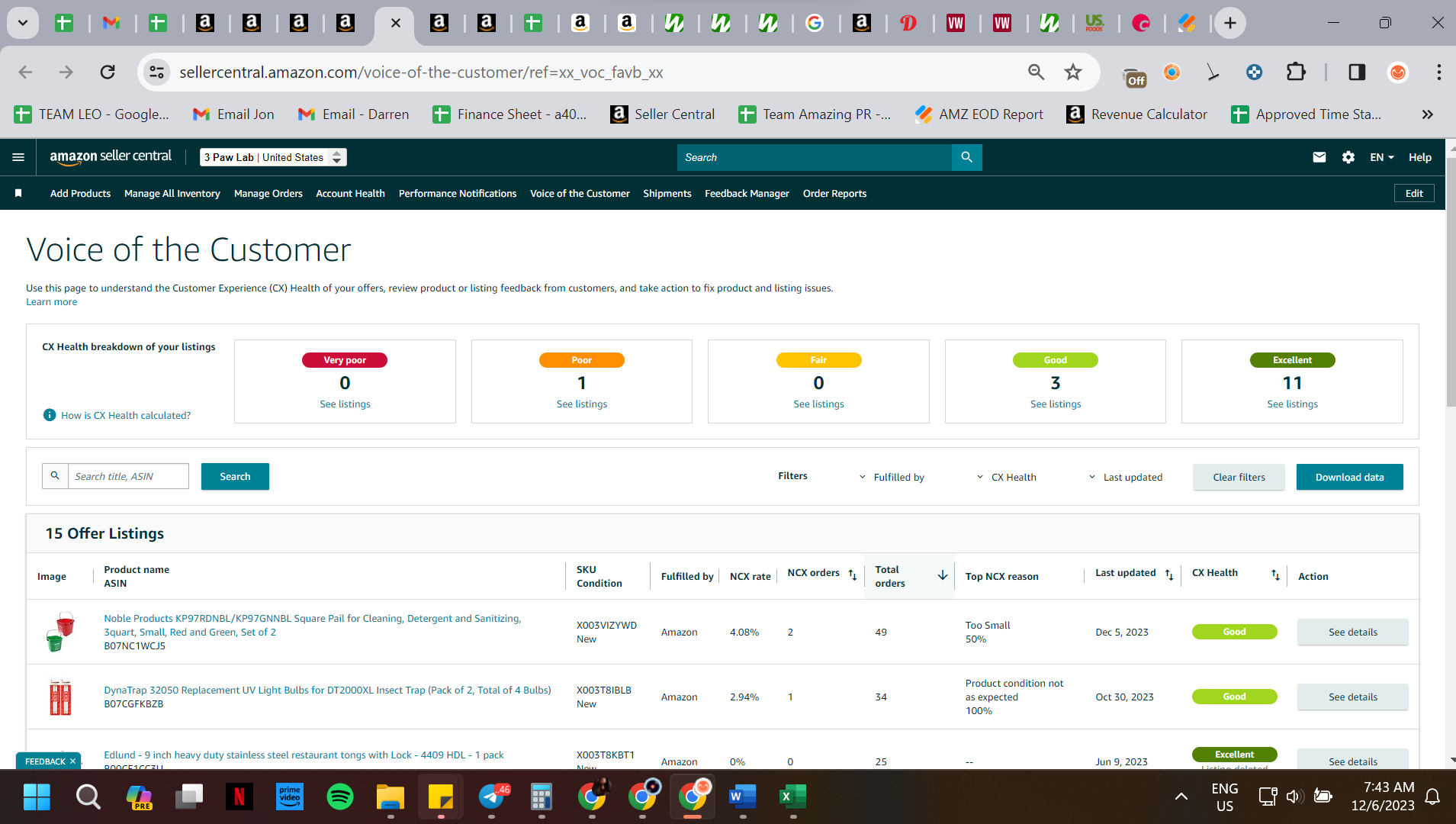Open Add Products menu item
Viewport: 1456px width, 824px height.
pos(80,193)
